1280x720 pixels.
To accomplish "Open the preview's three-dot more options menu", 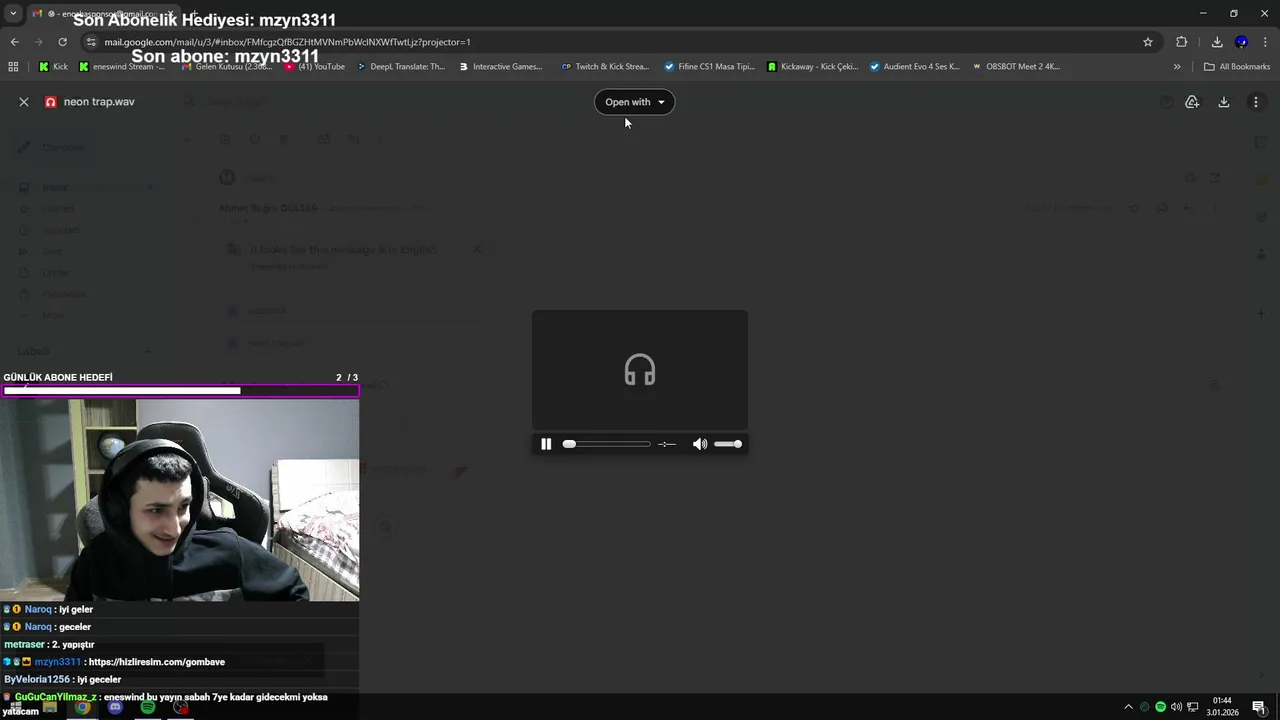I will [1256, 102].
